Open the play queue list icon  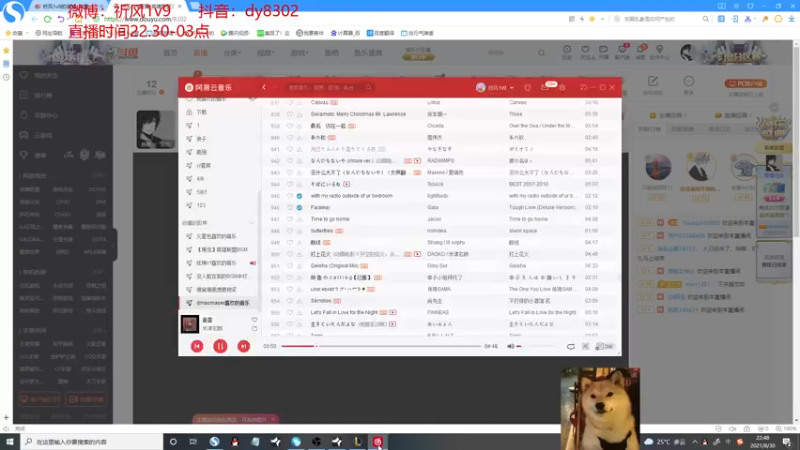point(605,346)
